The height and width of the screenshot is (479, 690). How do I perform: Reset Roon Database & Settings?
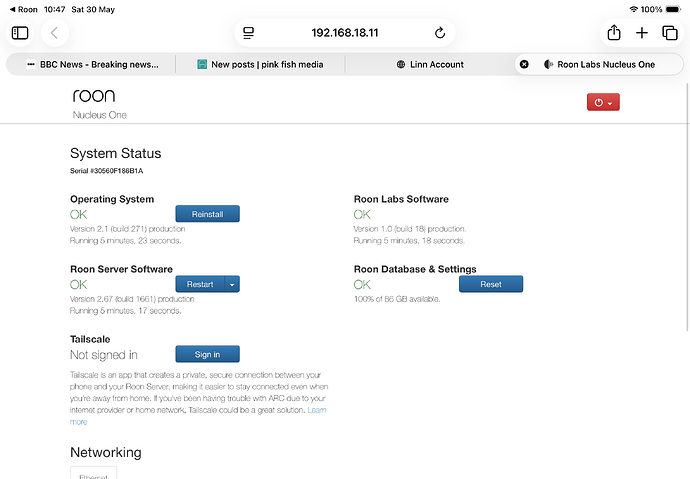point(491,284)
